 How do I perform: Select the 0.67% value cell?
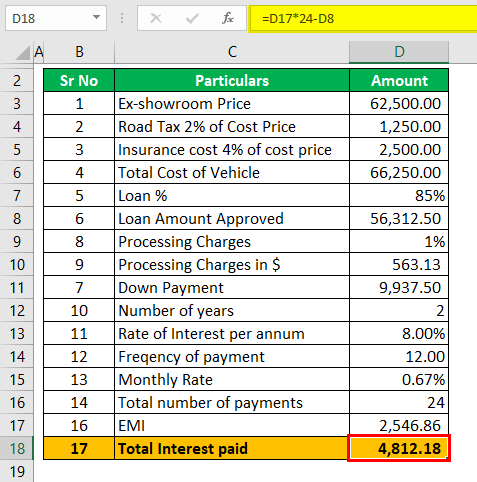pos(399,380)
